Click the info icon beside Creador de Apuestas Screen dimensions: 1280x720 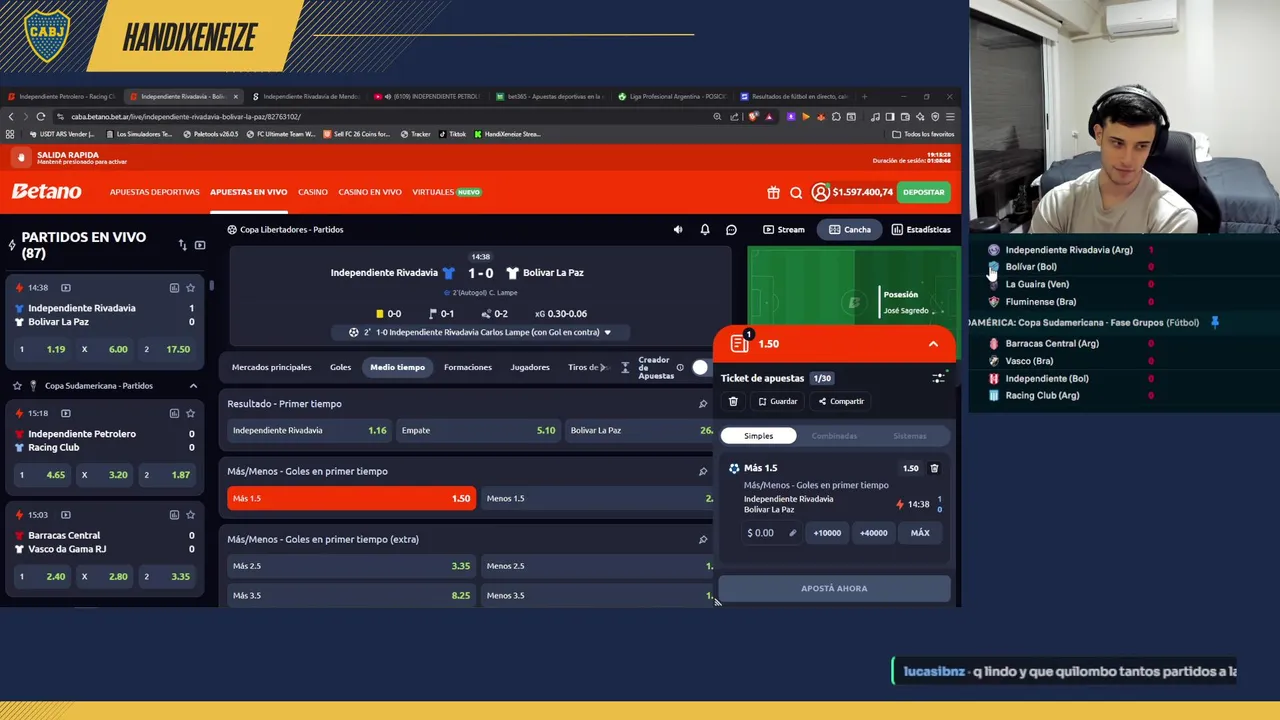tap(680, 368)
